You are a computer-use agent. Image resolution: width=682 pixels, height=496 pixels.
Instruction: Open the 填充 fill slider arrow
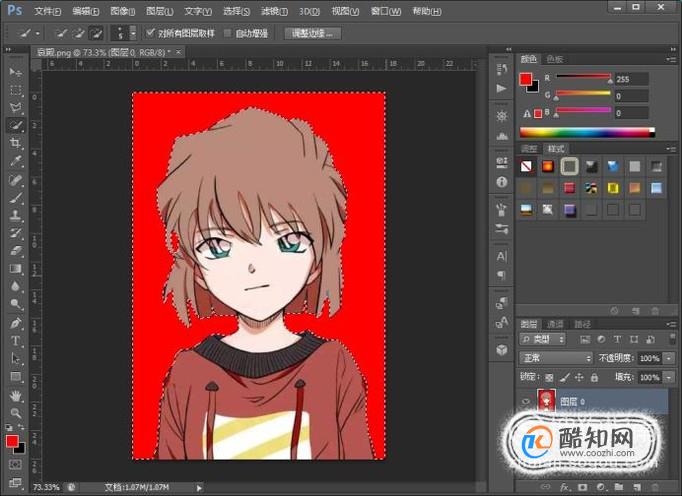669,377
